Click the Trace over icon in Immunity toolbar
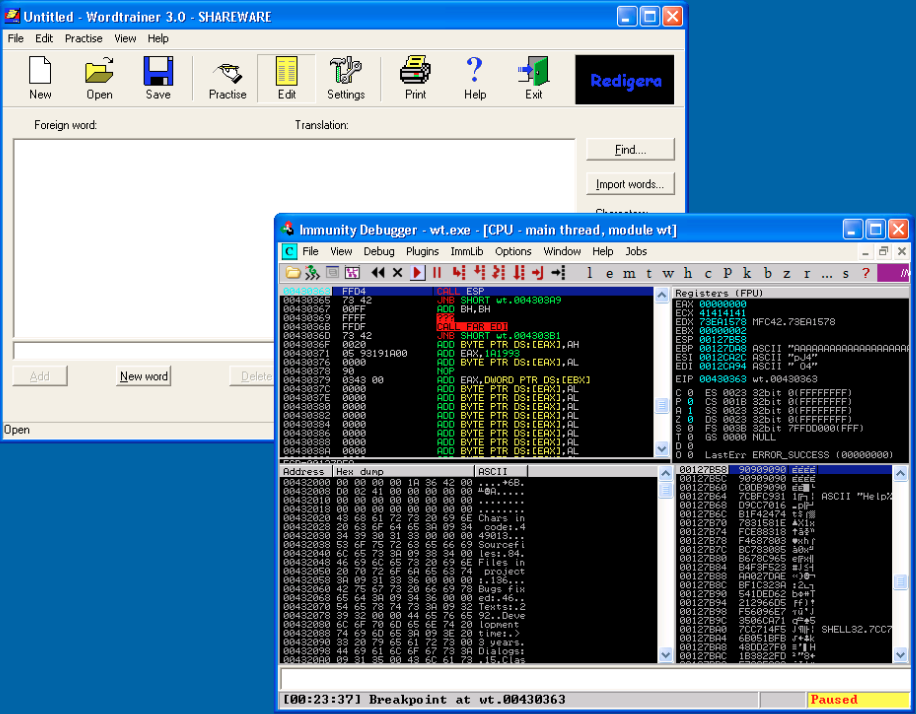The width and height of the screenshot is (916, 714). point(518,273)
